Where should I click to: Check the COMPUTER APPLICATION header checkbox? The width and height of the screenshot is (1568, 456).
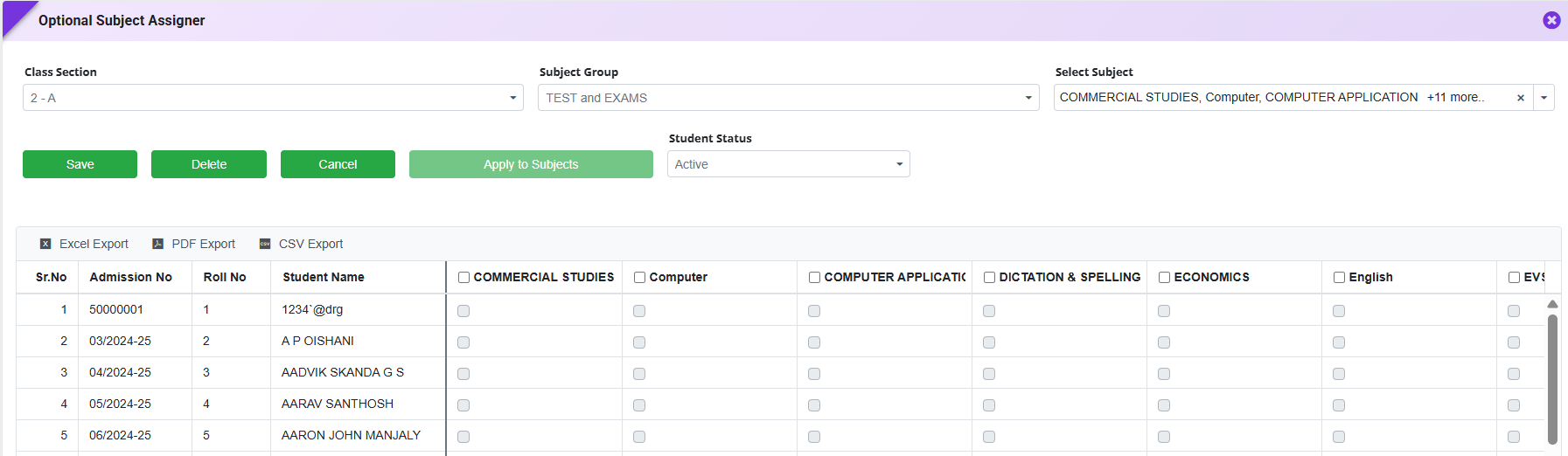815,277
